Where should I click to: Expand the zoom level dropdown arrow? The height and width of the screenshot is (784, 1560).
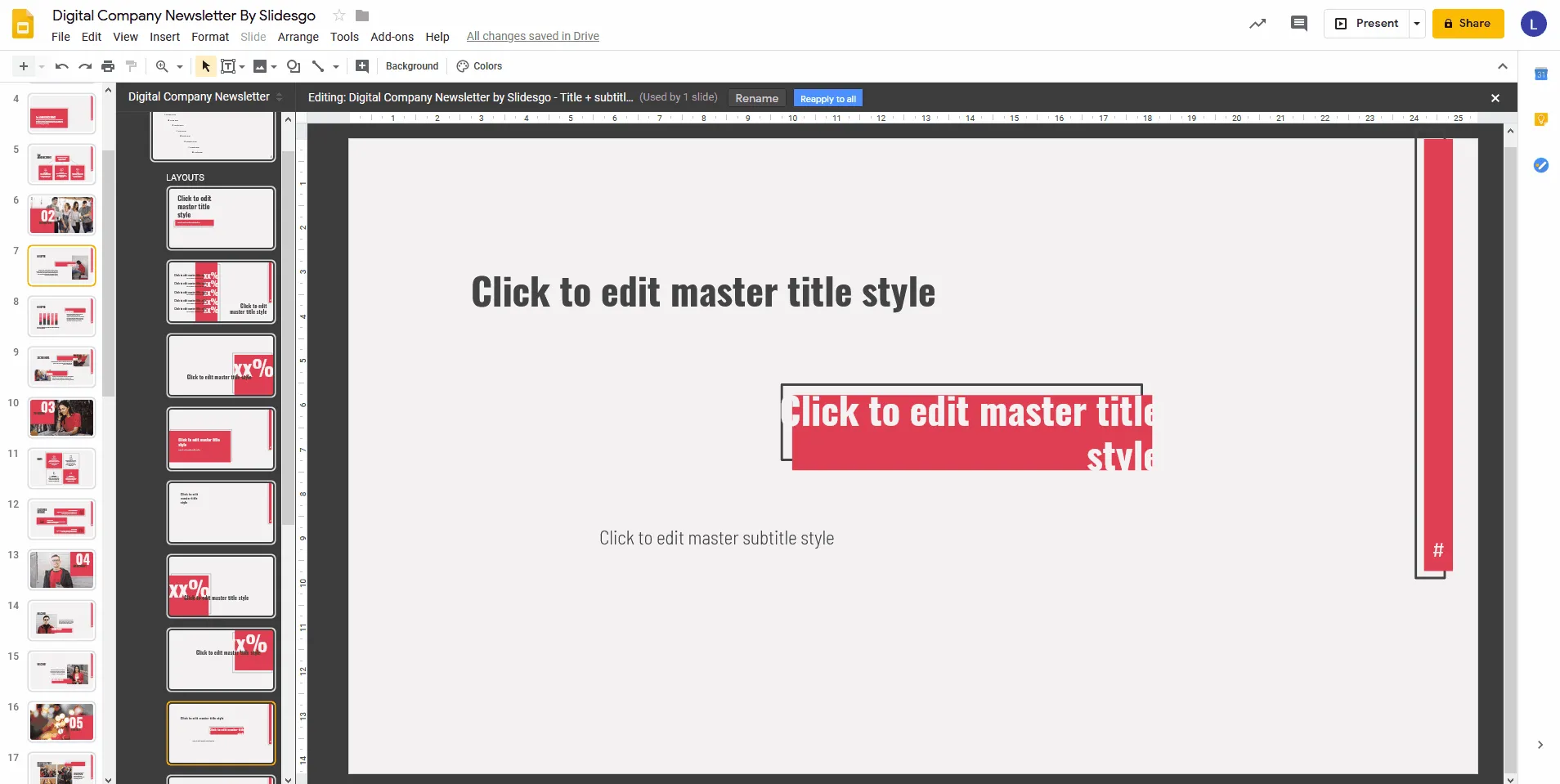(180, 66)
